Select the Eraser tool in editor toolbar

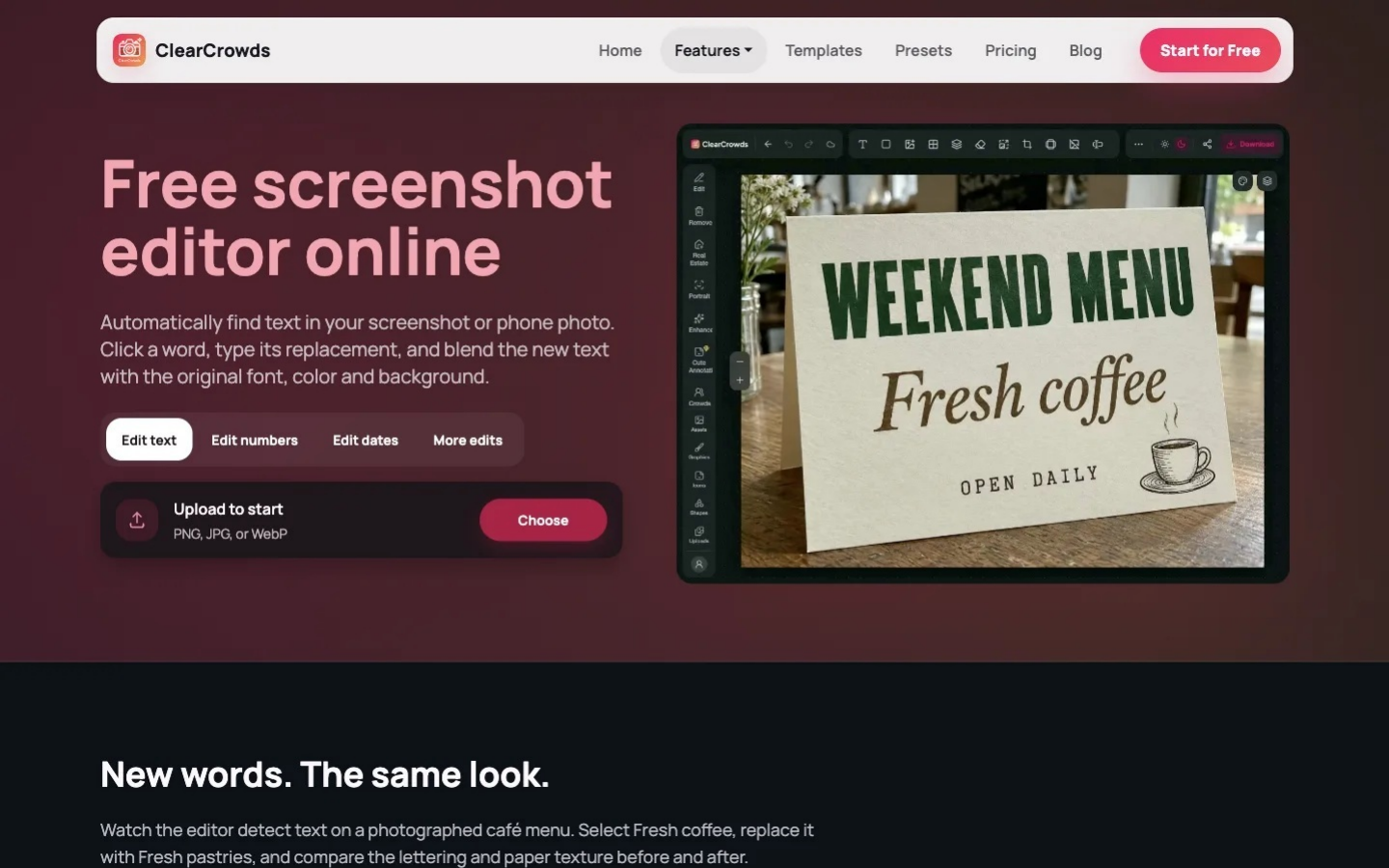[x=980, y=145]
